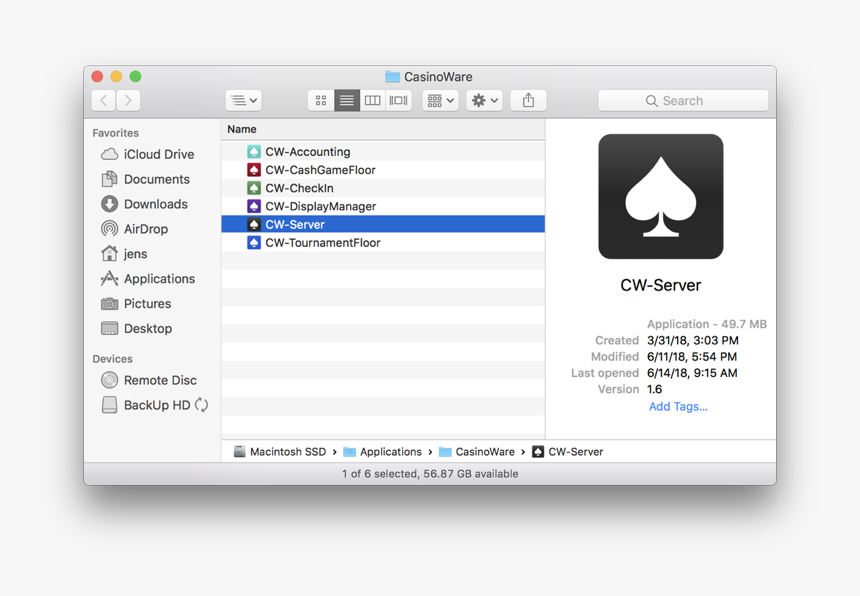
Task: Click the Documents sidebar icon
Action: coord(110,179)
